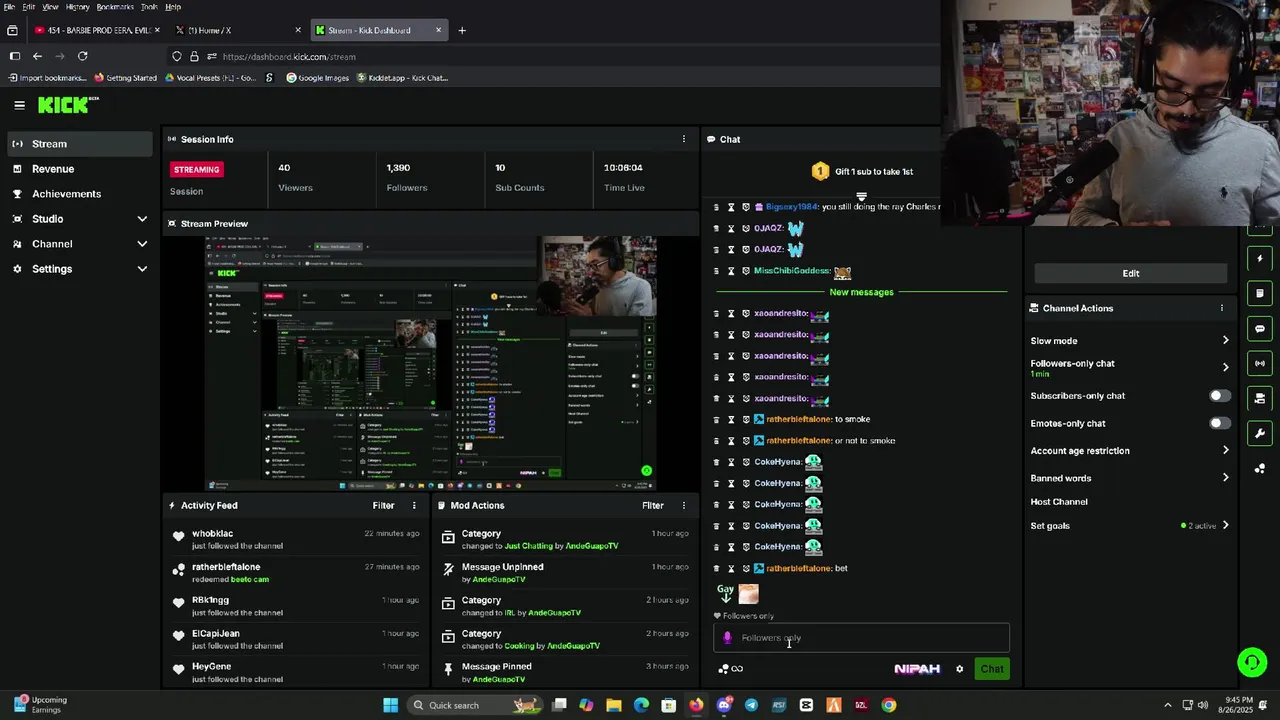Viewport: 1280px width, 720px height.
Task: Timeout user on 'or not to smoke' row
Action: click(731, 441)
